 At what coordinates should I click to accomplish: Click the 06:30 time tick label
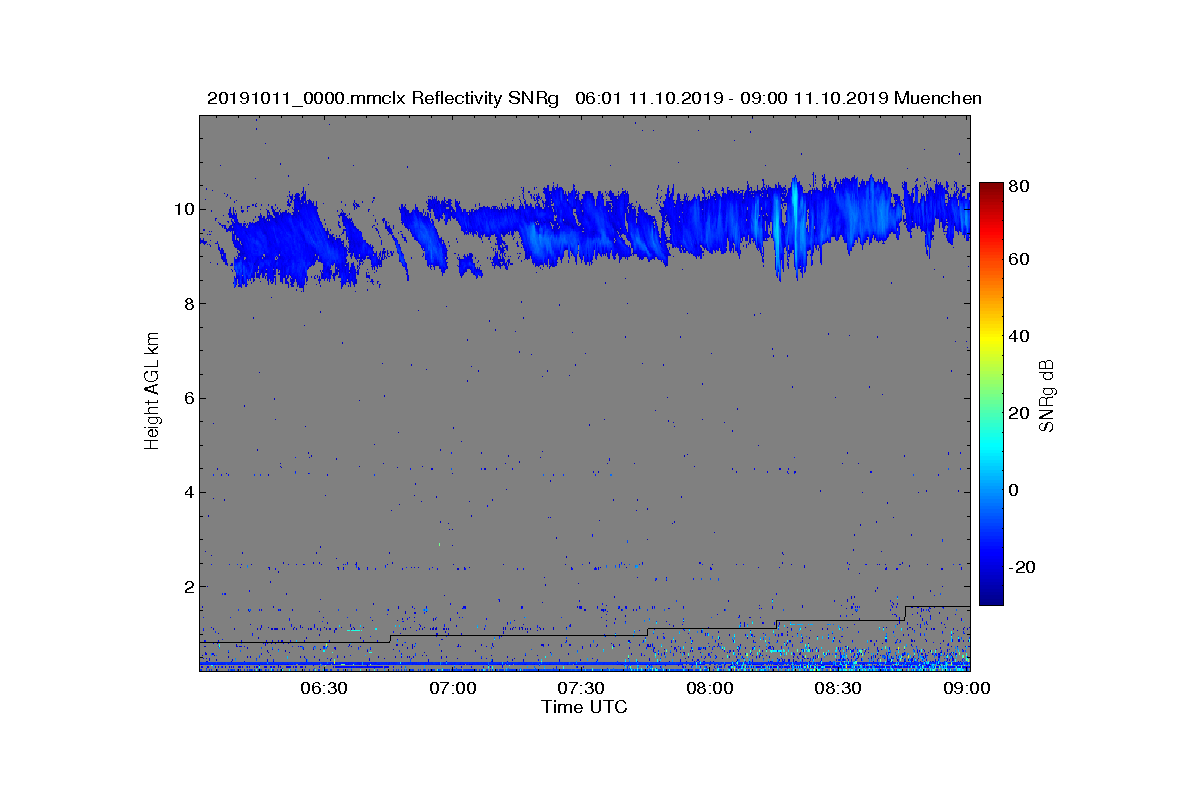pyautogui.click(x=324, y=688)
